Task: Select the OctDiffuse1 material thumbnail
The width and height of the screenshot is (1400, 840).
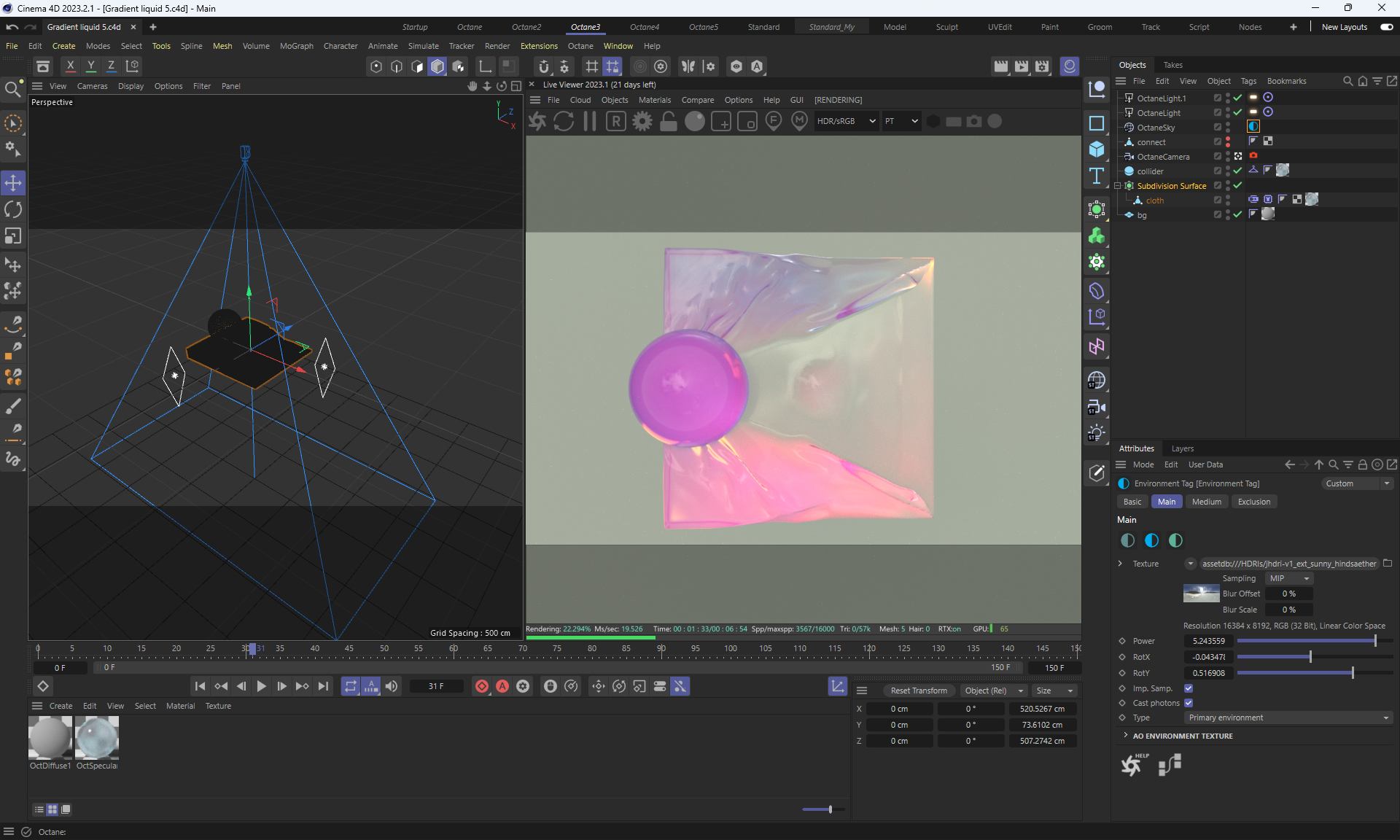Action: 50,738
